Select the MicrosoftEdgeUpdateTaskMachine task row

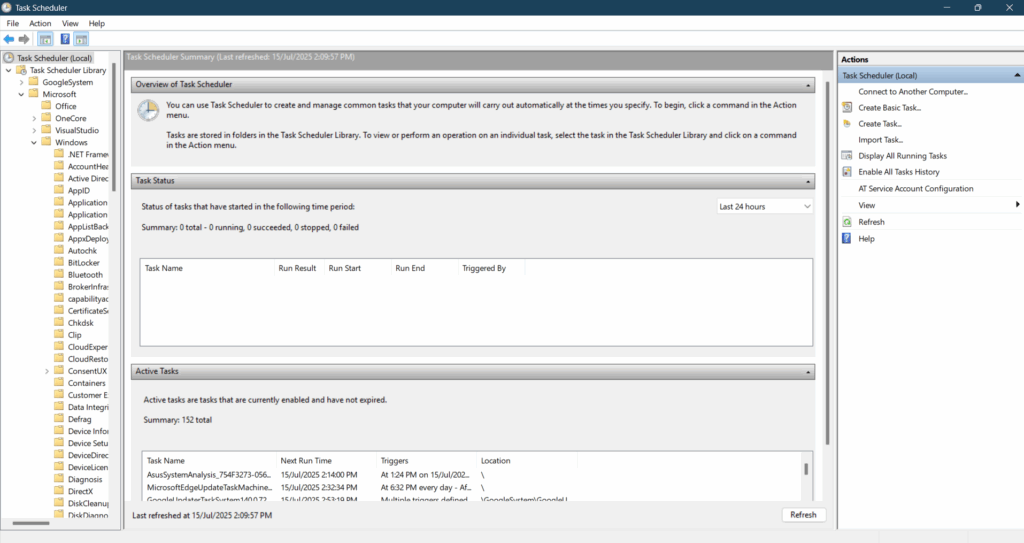click(x=472, y=487)
